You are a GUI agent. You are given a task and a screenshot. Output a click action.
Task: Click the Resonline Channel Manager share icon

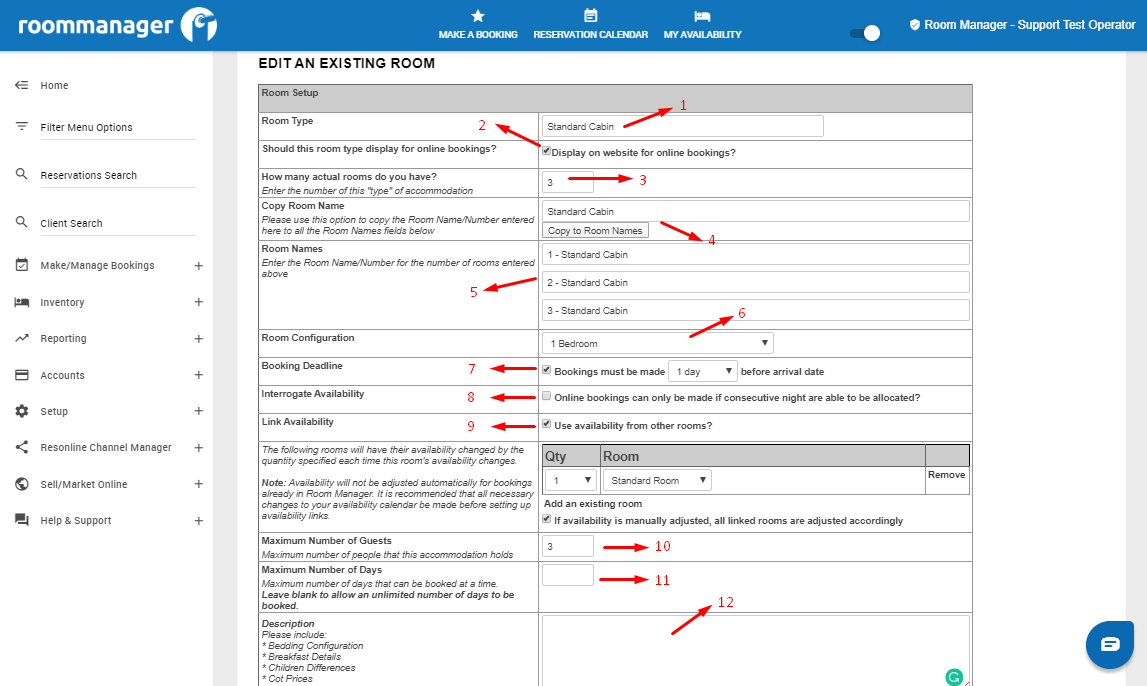[x=22, y=447]
